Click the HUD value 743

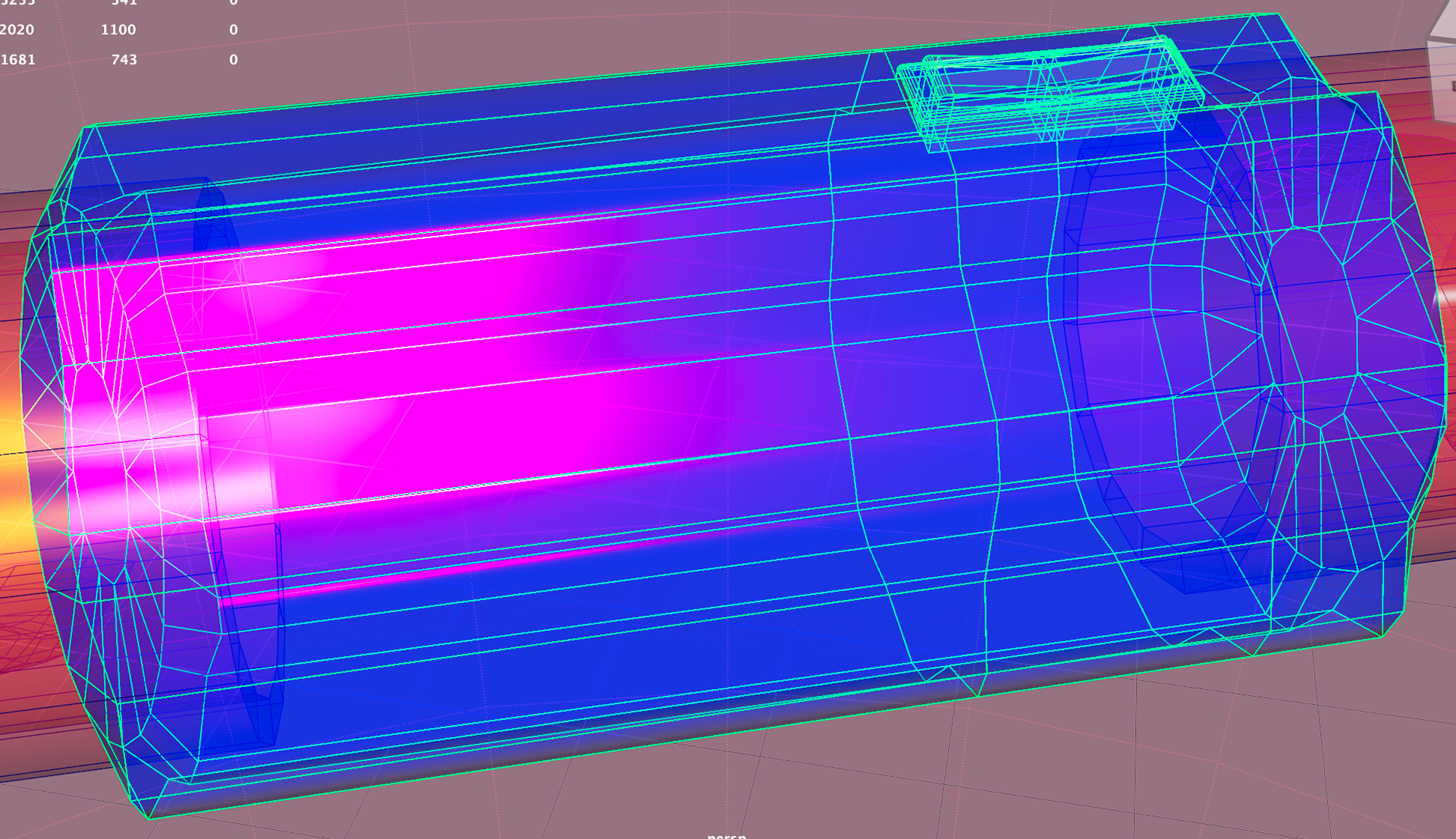124,59
